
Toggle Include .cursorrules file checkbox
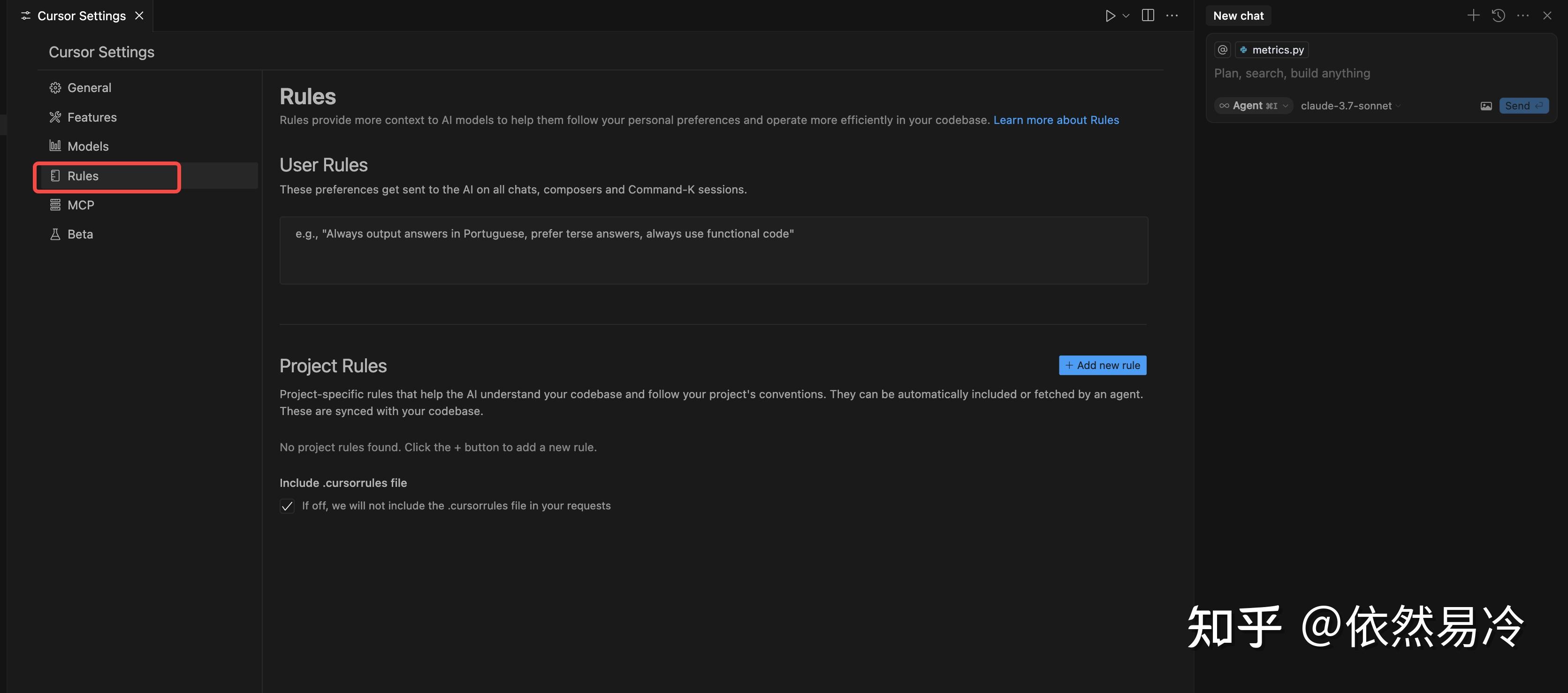point(287,506)
